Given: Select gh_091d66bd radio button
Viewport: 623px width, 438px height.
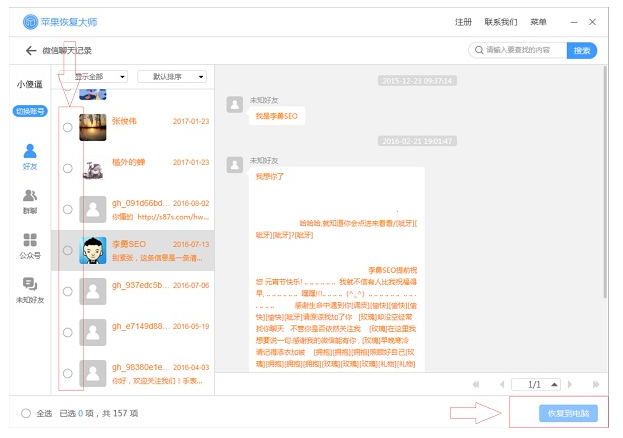Looking at the screenshot, I should coord(68,209).
